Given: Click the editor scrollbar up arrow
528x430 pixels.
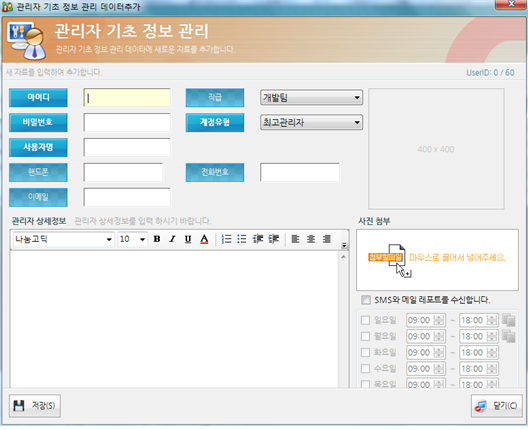Looking at the screenshot, I should click(x=343, y=257).
